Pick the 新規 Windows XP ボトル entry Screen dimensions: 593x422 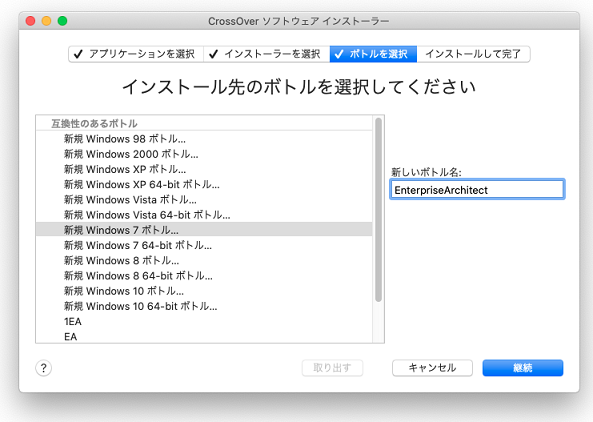pos(204,169)
